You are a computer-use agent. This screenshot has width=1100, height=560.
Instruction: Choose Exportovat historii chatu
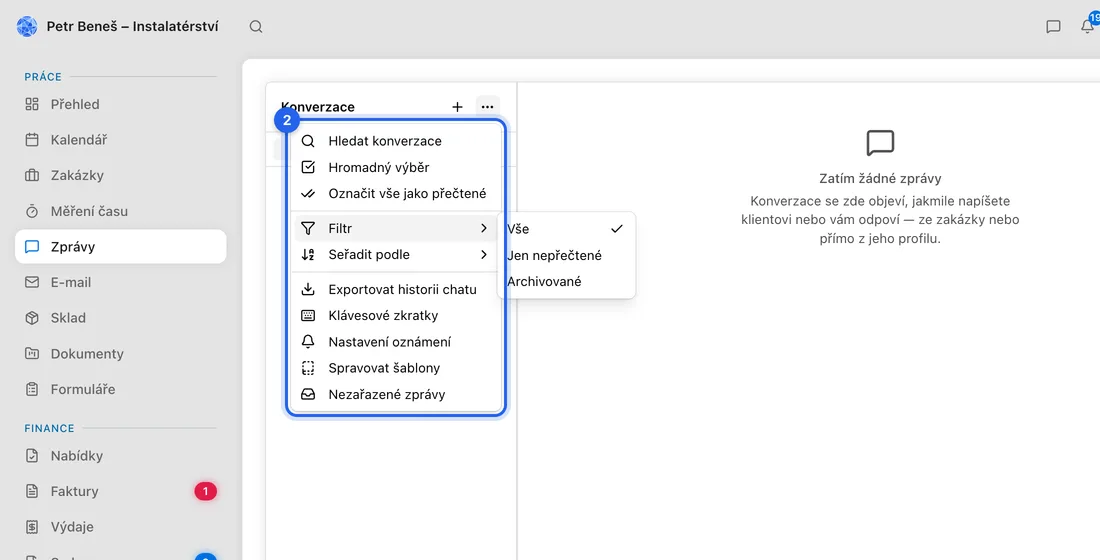396,289
